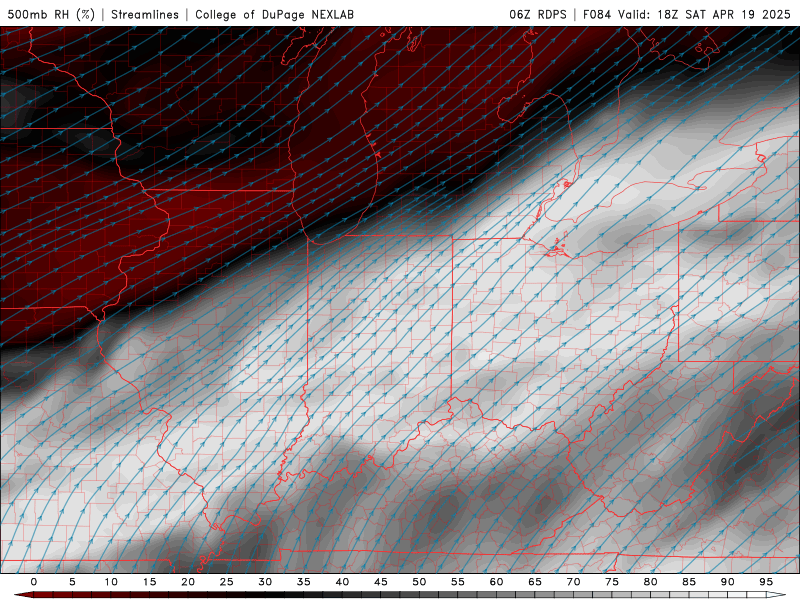
Task: Click the 'F084' forecast hour label
Action: coord(597,14)
